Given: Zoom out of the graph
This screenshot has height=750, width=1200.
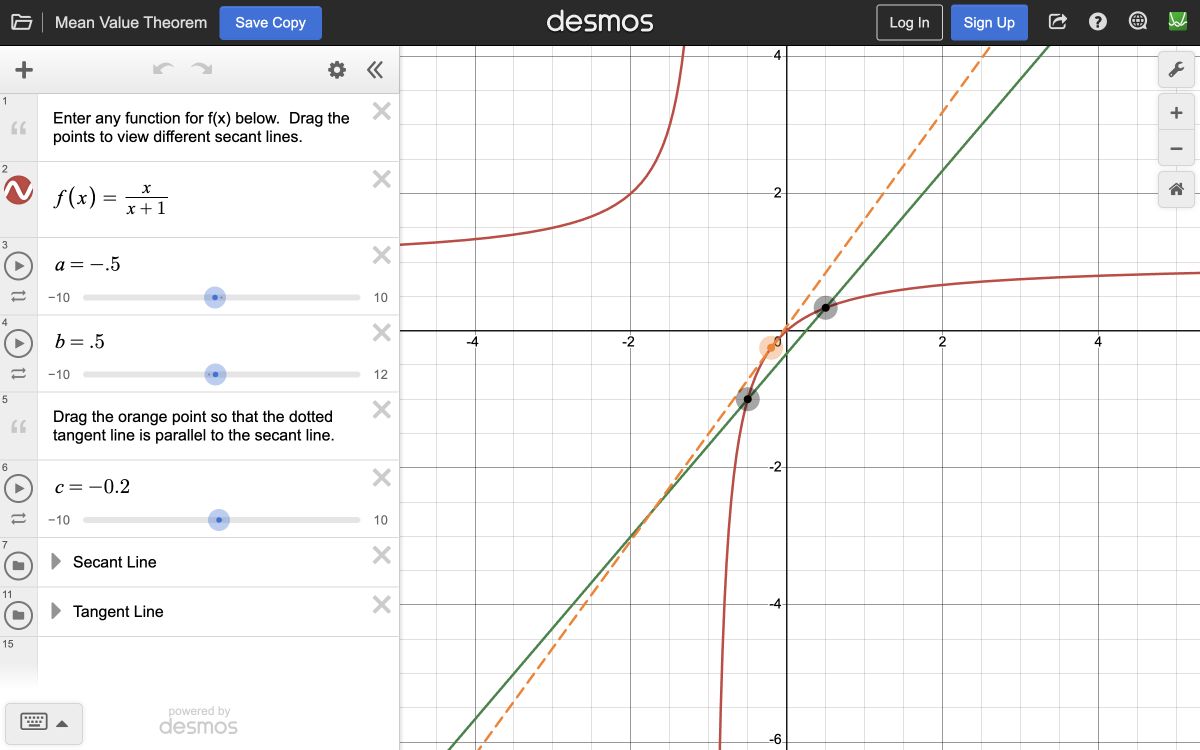Looking at the screenshot, I should pos(1176,149).
